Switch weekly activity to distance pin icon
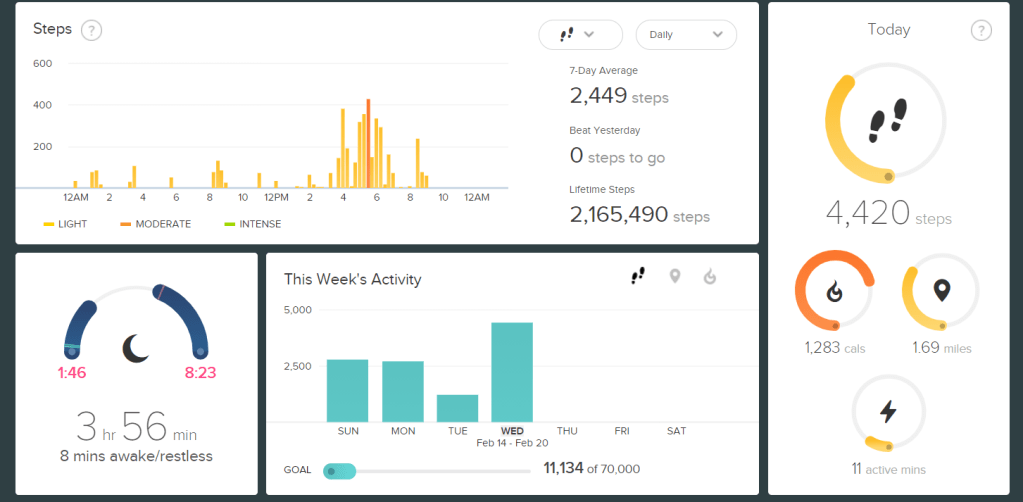The image size is (1023, 502). 675,277
